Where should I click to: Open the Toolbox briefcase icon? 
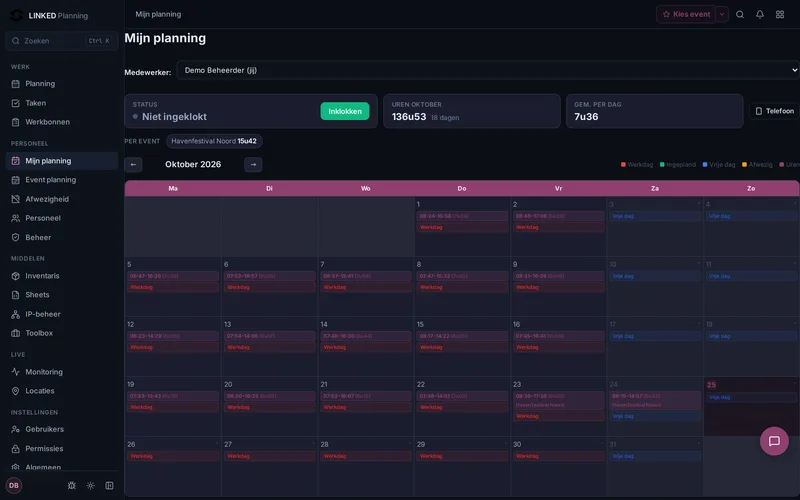point(16,333)
